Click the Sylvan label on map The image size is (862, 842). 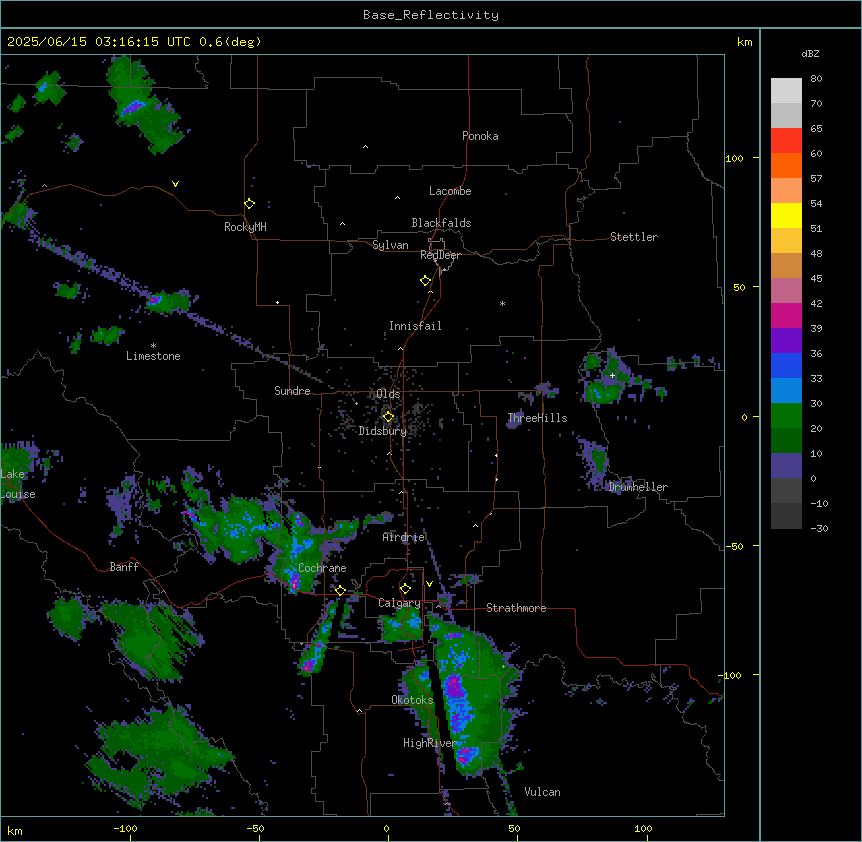click(x=390, y=245)
